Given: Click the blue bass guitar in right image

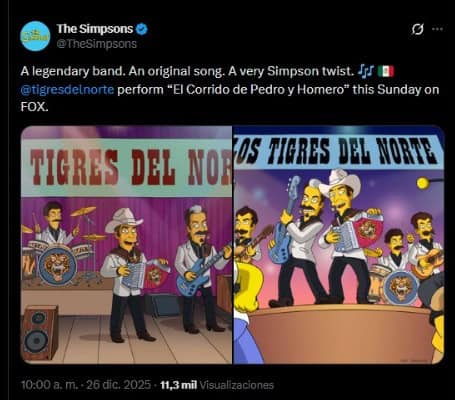Looking at the screenshot, I should [x=282, y=220].
